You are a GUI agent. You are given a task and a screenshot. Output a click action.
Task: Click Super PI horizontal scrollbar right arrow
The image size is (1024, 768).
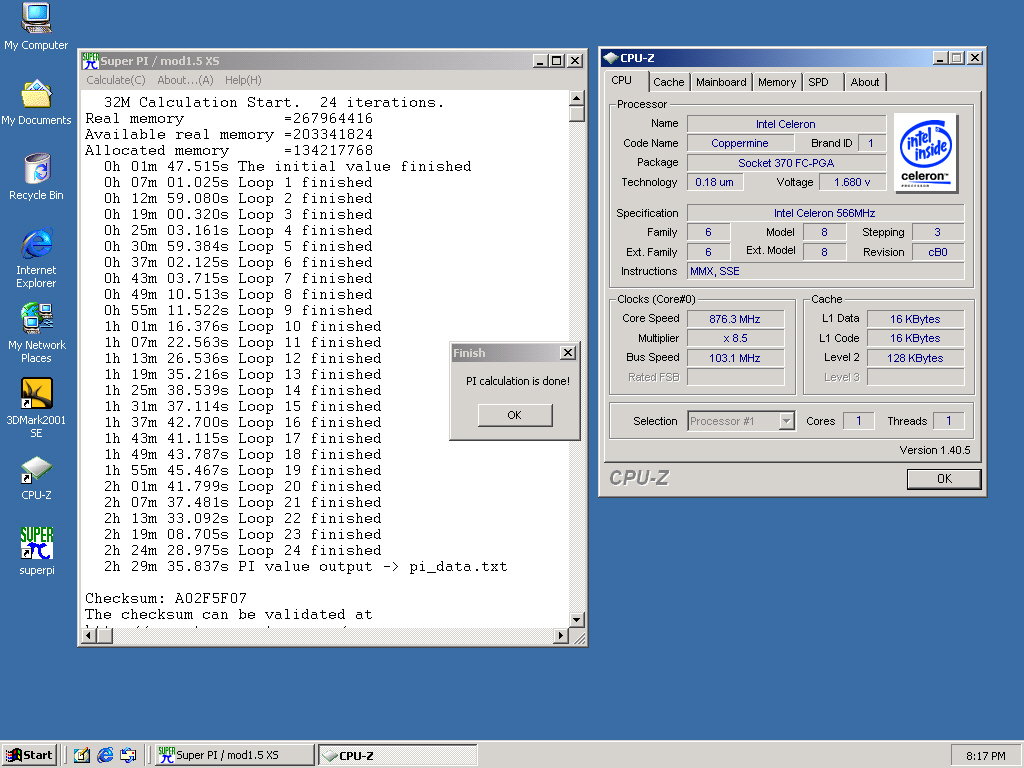pyautogui.click(x=561, y=635)
